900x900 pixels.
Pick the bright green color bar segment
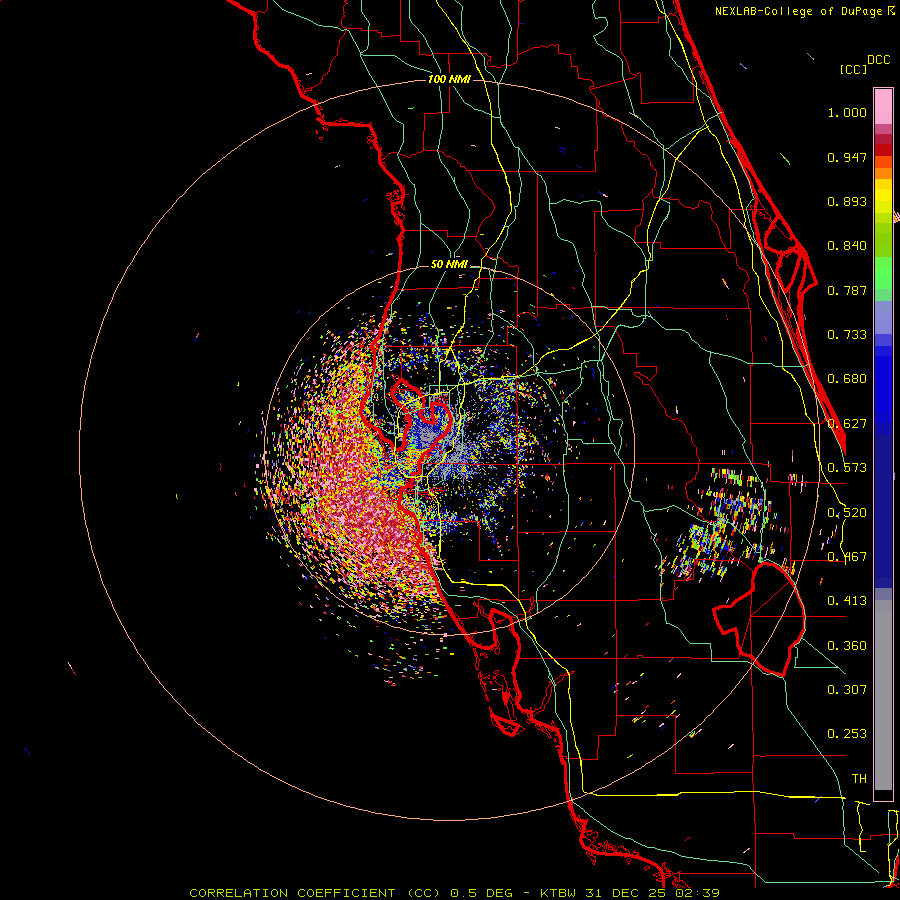(883, 273)
